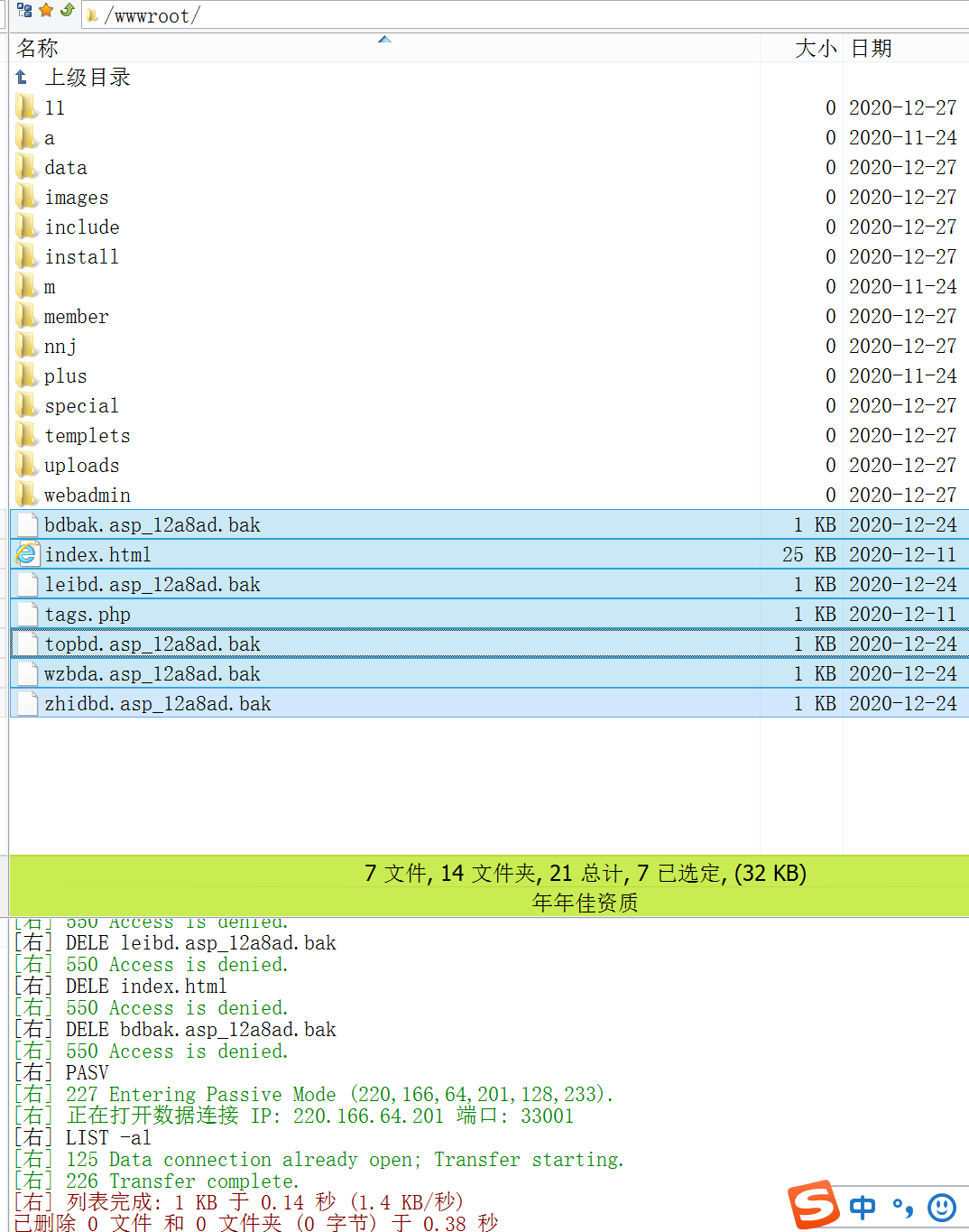The width and height of the screenshot is (969, 1232).
Task: Toggle the Sogou punctuation mode icon
Action: coord(902,1207)
